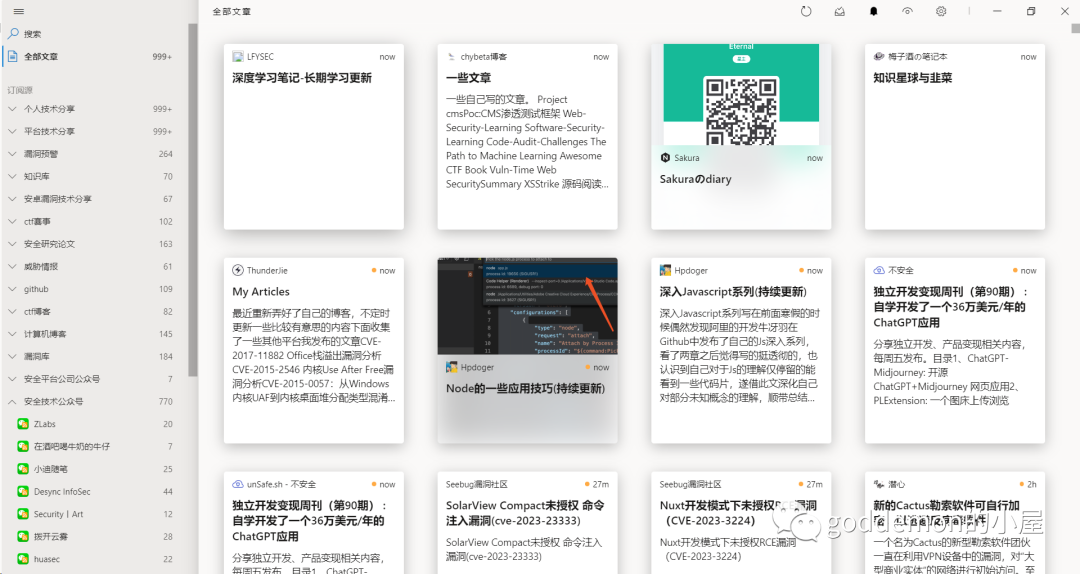This screenshot has width=1080, height=574.
Task: Select the ZLabs source
Action: tap(94, 424)
